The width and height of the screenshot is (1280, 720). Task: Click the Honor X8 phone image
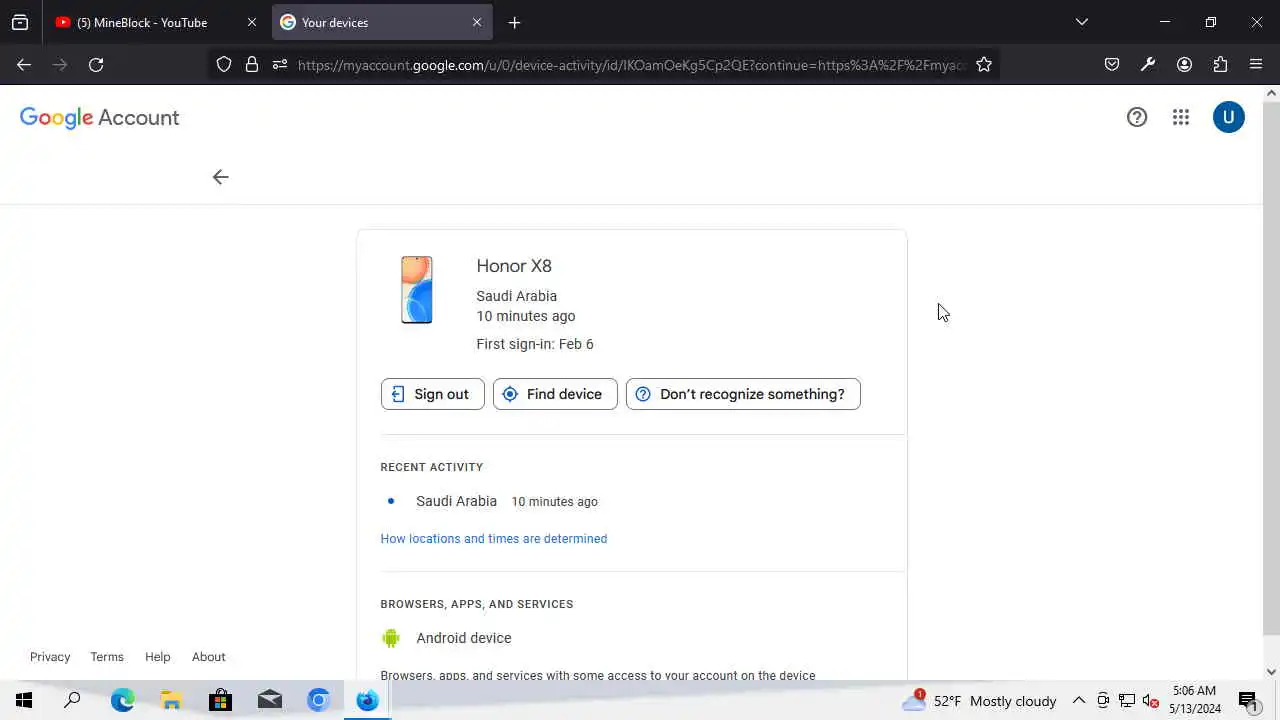tap(417, 290)
